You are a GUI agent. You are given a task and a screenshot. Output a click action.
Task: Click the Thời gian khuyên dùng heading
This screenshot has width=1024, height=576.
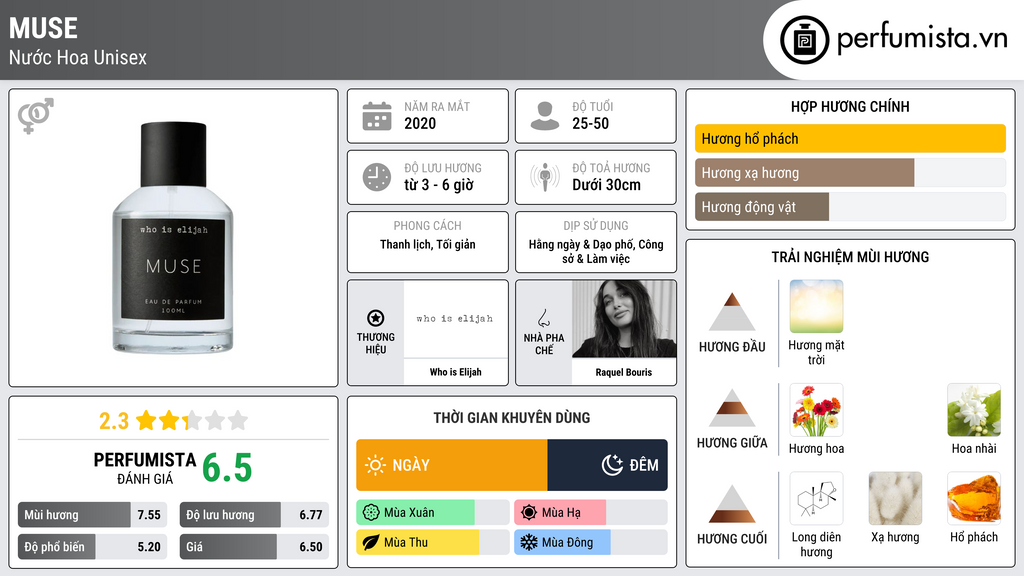click(512, 418)
